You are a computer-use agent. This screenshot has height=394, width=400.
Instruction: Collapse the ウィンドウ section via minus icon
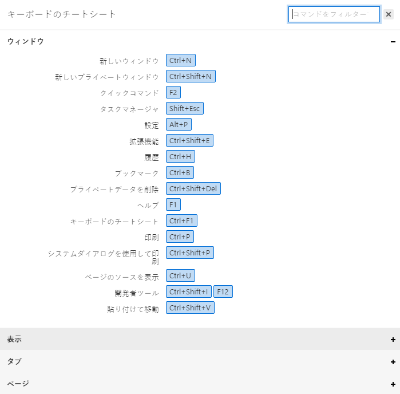tap(393, 42)
